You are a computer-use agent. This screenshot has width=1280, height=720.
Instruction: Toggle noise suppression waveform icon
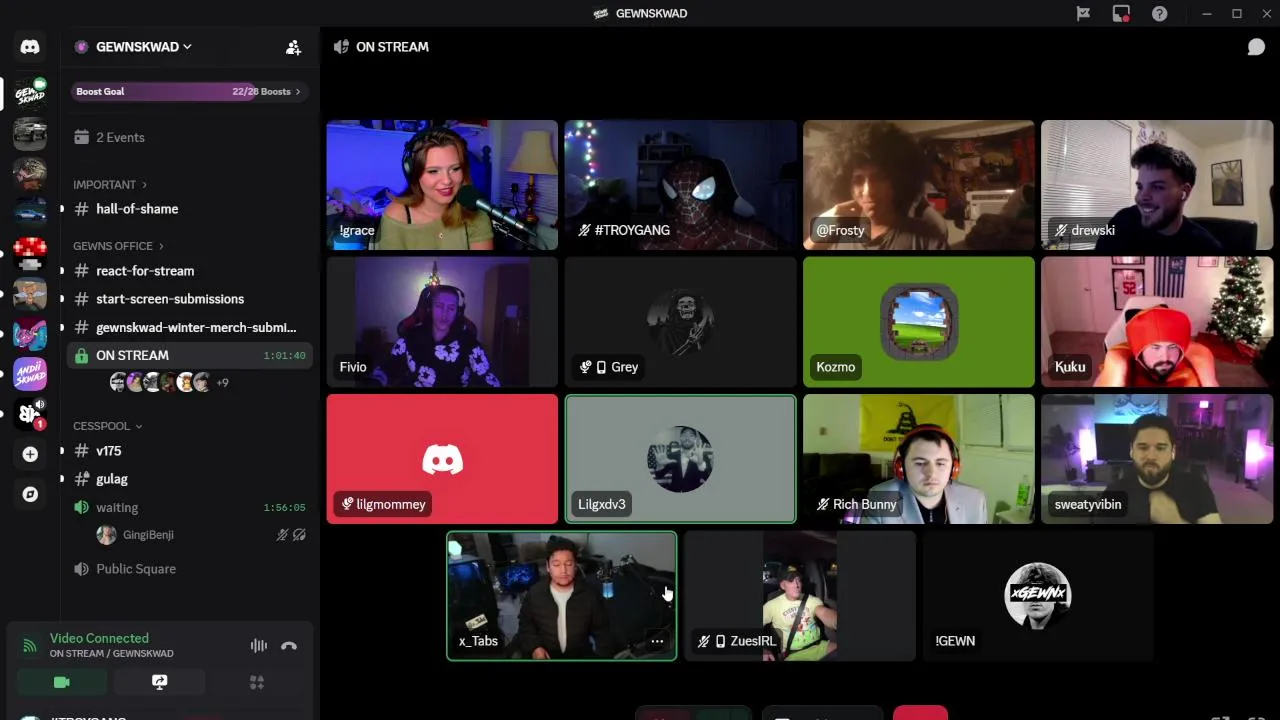click(258, 646)
